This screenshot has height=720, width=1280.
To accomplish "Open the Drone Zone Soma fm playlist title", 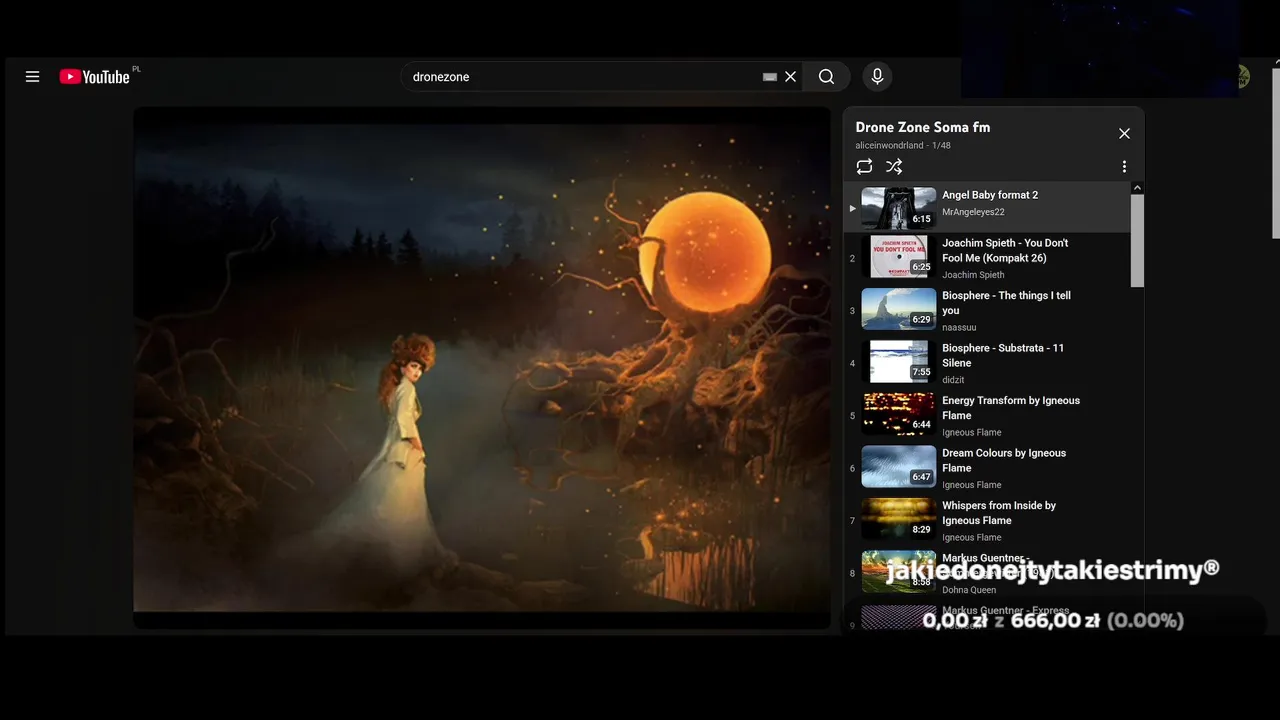I will [923, 127].
